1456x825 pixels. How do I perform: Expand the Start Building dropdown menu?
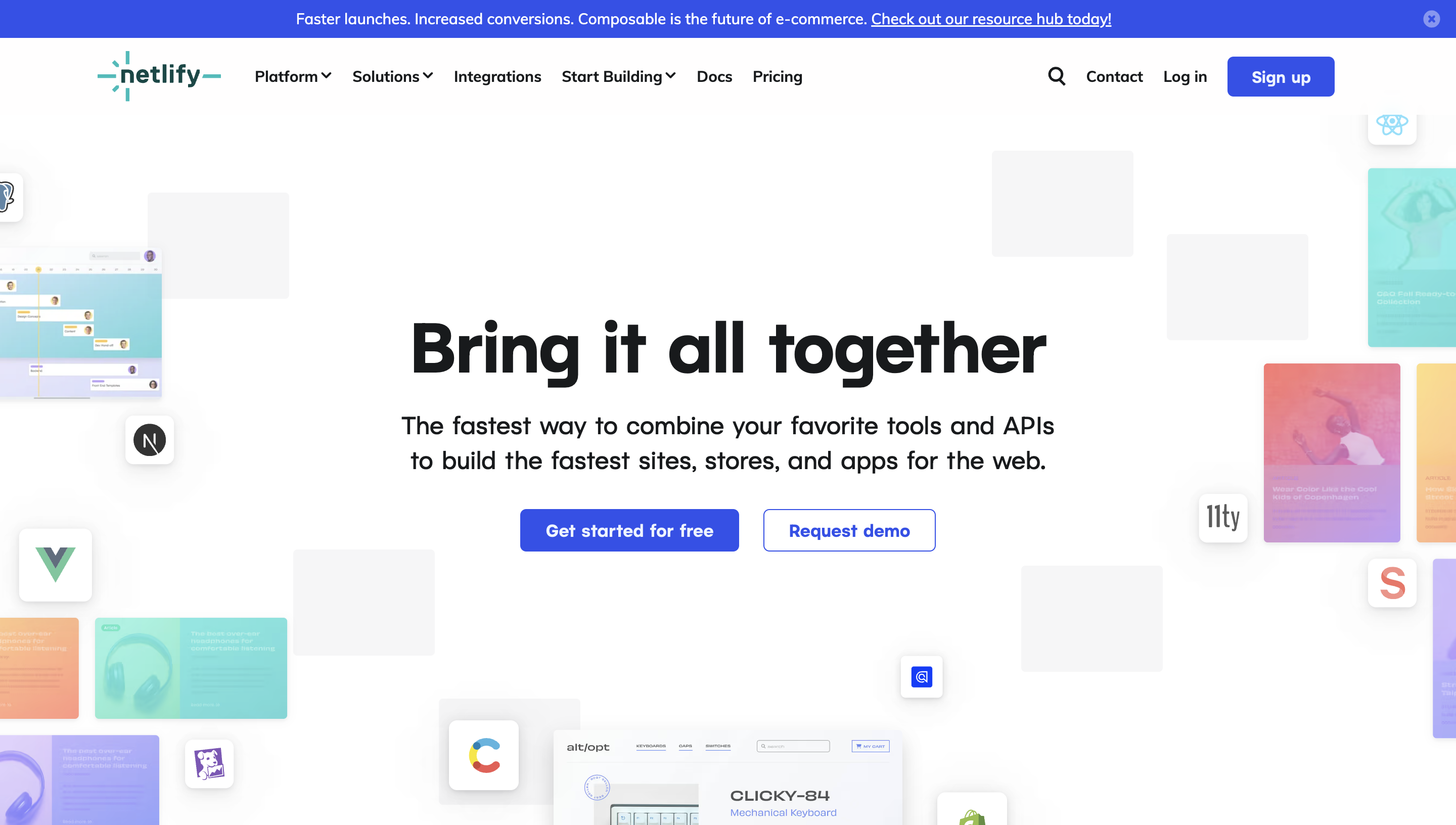point(618,76)
